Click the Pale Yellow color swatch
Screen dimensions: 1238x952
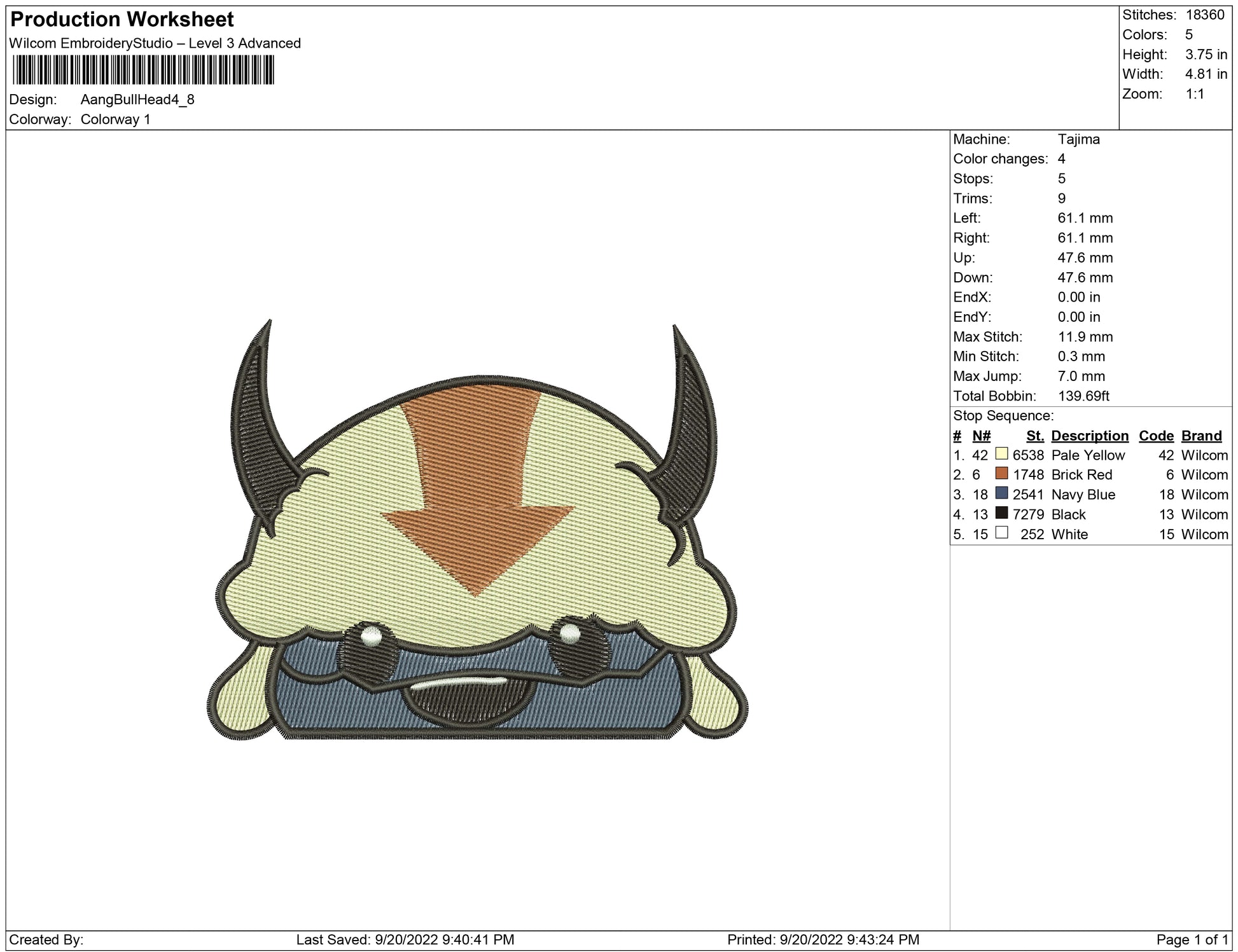pyautogui.click(x=1001, y=454)
